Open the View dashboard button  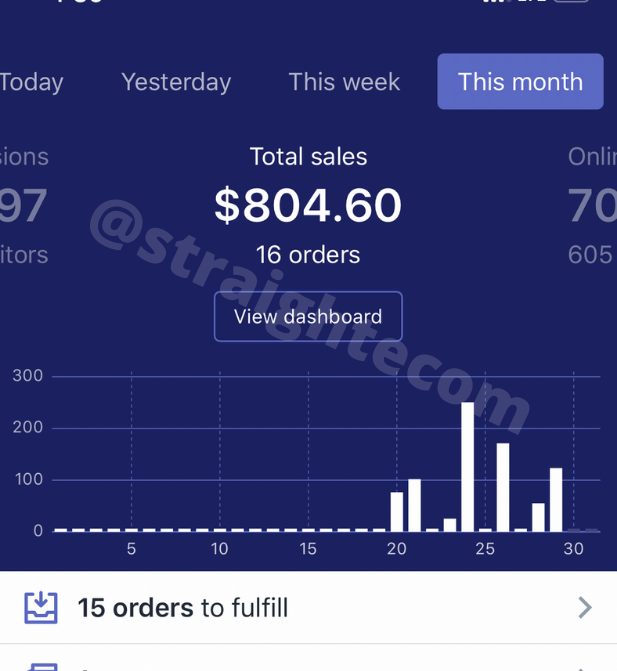coord(308,317)
